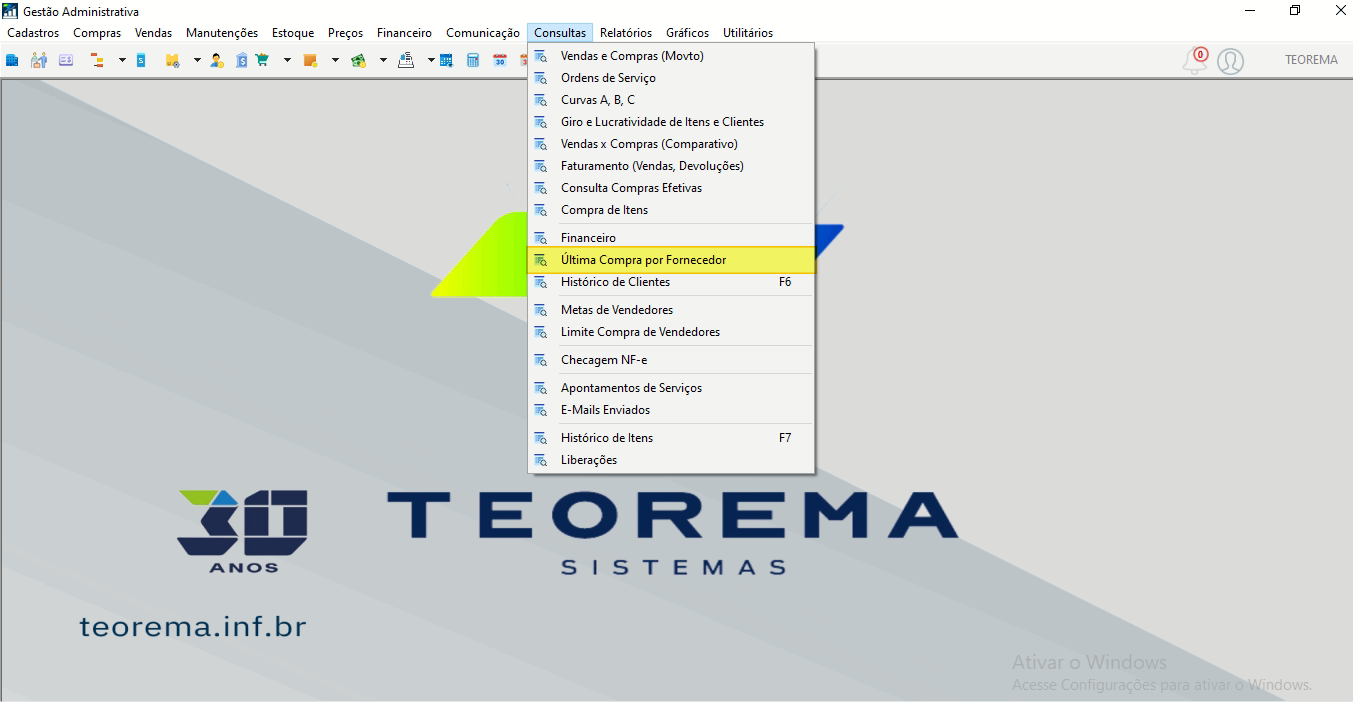The width and height of the screenshot is (1353, 702).
Task: Expand dropdown arrow beside cash register icon
Action: [431, 60]
